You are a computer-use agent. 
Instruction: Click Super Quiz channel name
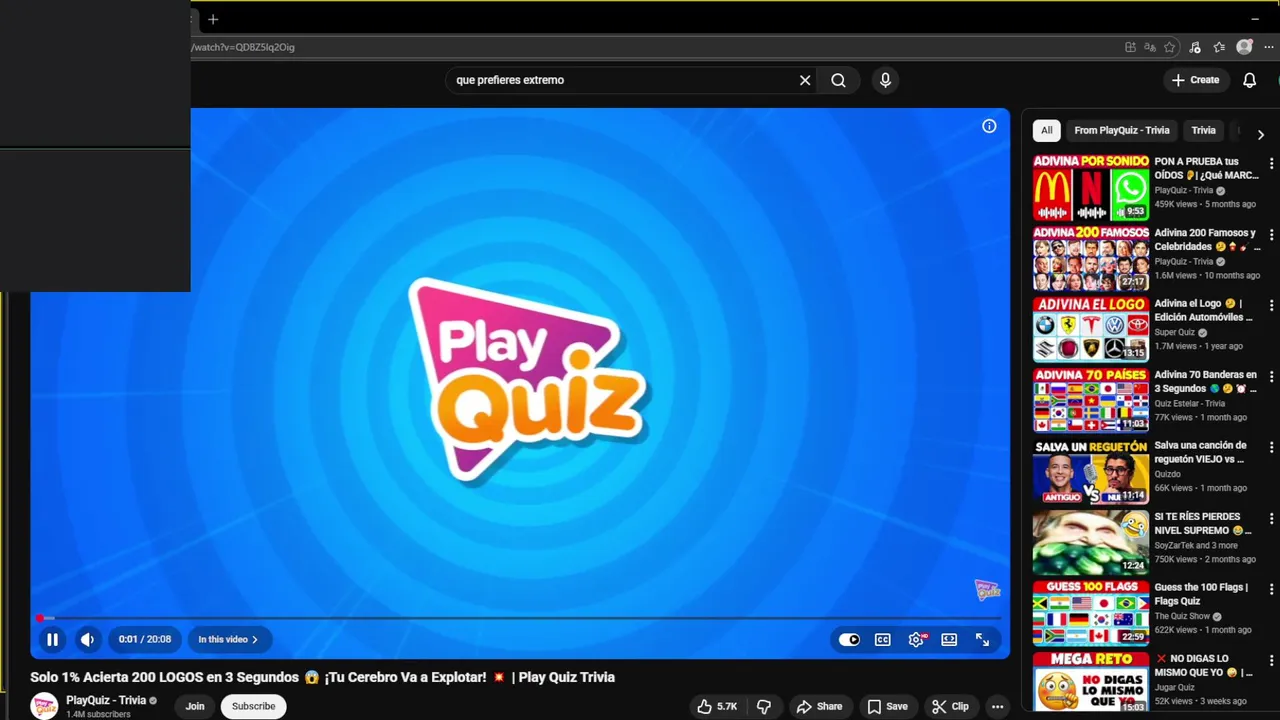click(x=1175, y=333)
